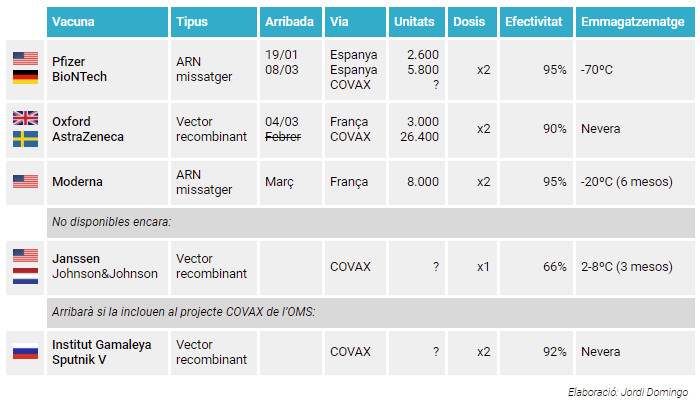Image resolution: width=700 pixels, height=407 pixels.
Task: Click the 'Elaboració: Jordi Domingo' credit text
Action: 628,392
